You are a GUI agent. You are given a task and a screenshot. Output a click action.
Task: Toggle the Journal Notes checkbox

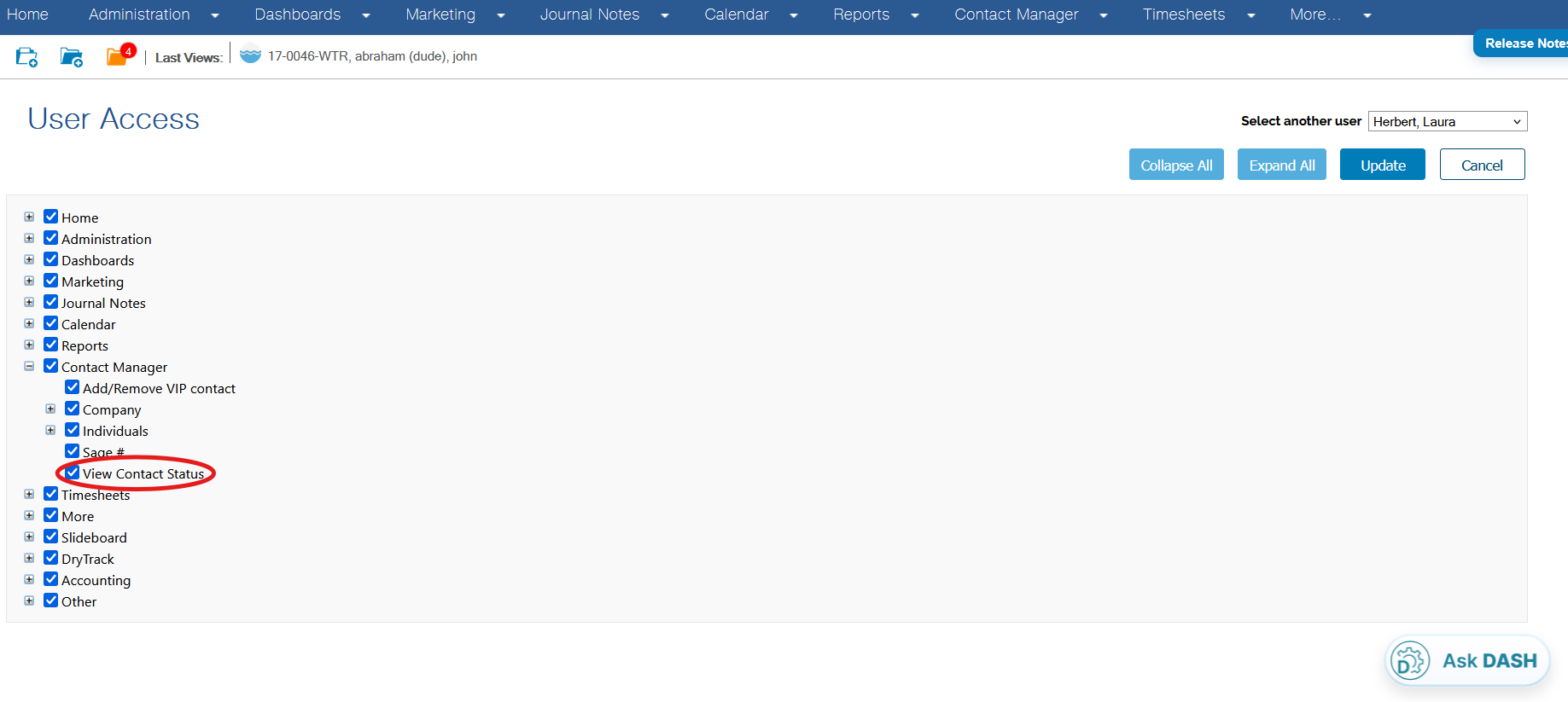(x=51, y=302)
